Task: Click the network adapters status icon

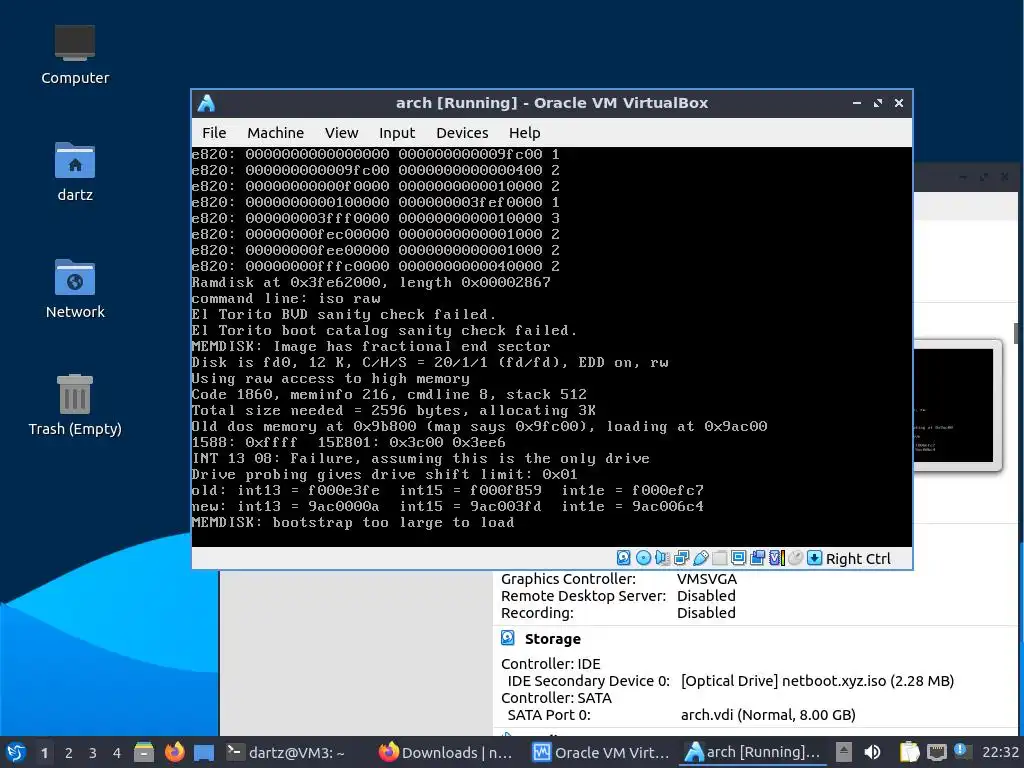Action: [681, 558]
